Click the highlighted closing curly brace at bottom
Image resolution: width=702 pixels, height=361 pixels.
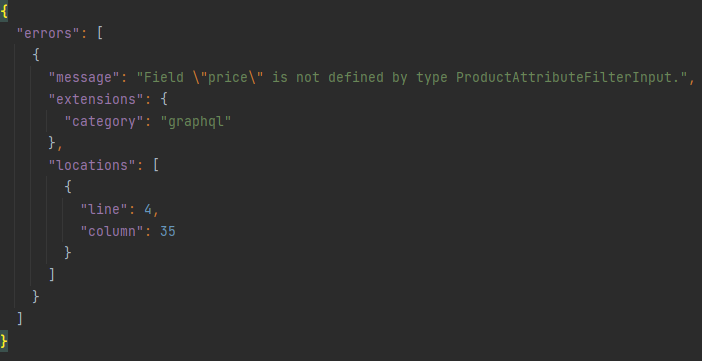[4, 341]
